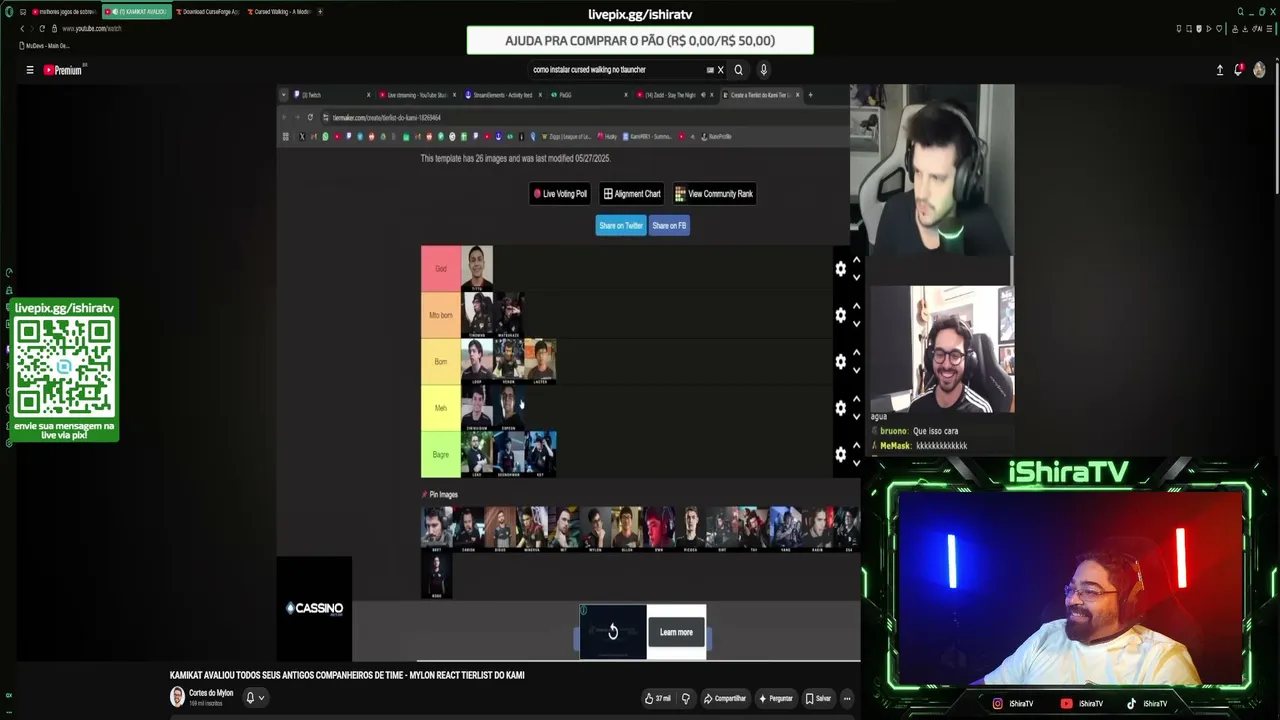
Task: Select the Twitch tab in inner browser
Action: [x=333, y=95]
